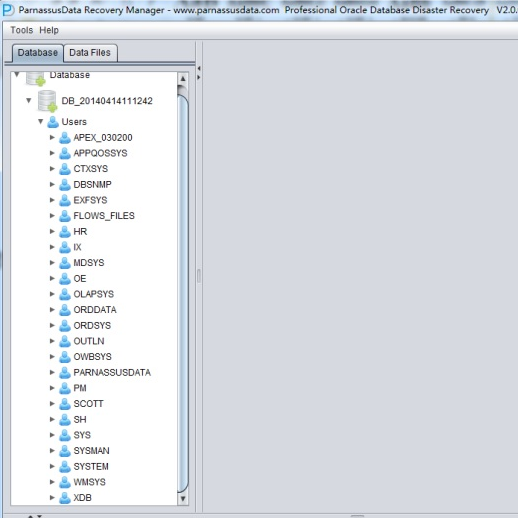Switch to the Data Files tab
The image size is (518, 518).
click(90, 53)
